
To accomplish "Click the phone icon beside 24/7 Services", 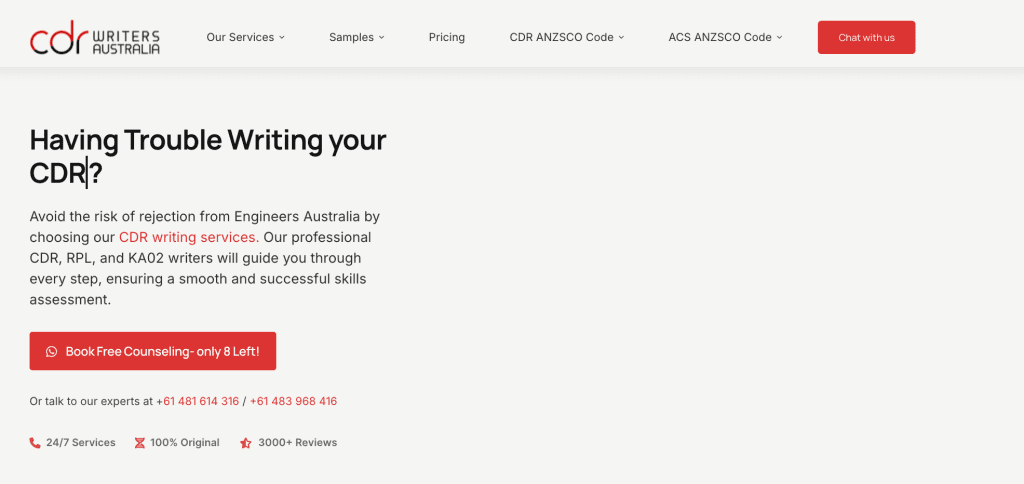I will (x=35, y=443).
